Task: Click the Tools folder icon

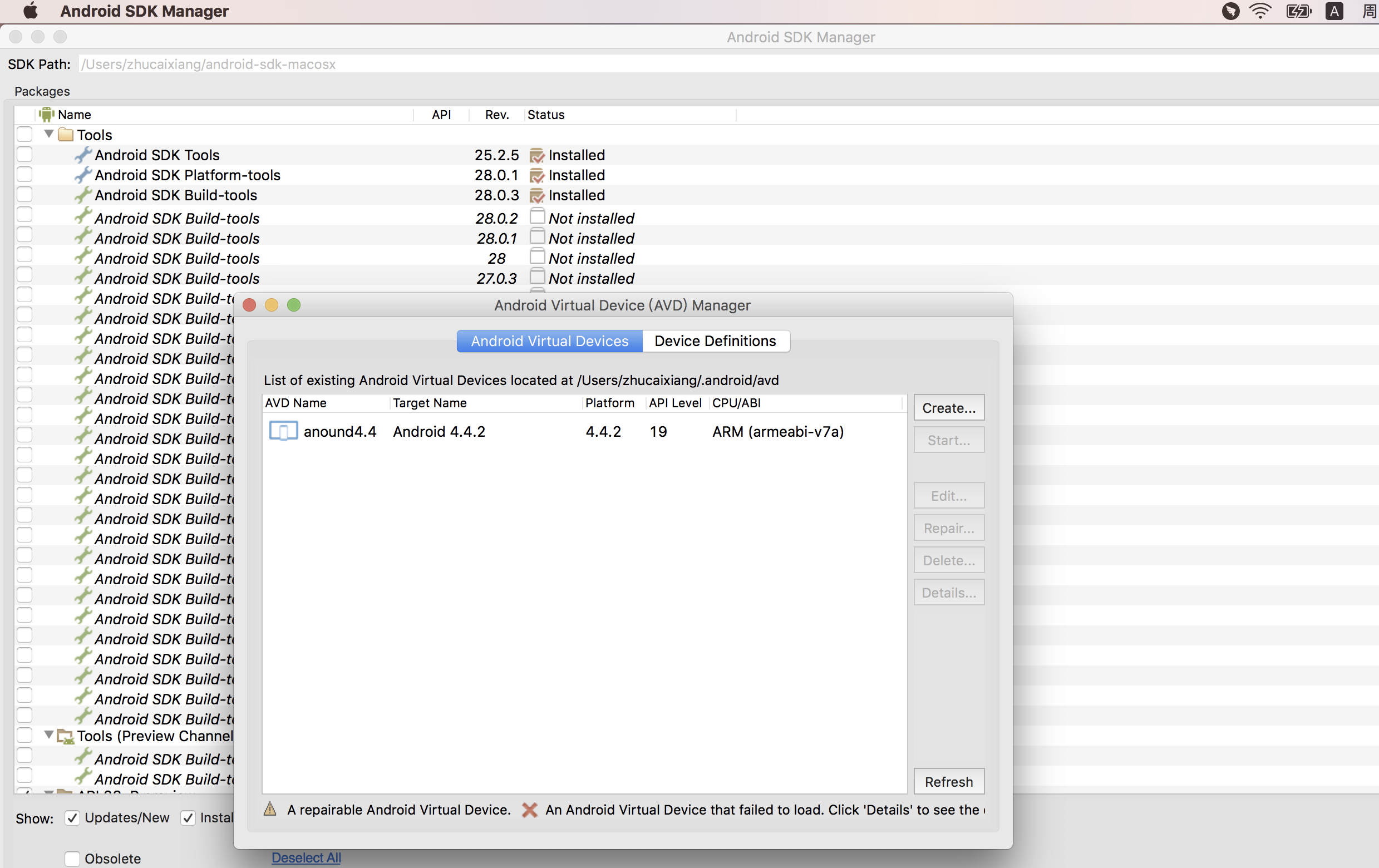Action: (x=66, y=135)
